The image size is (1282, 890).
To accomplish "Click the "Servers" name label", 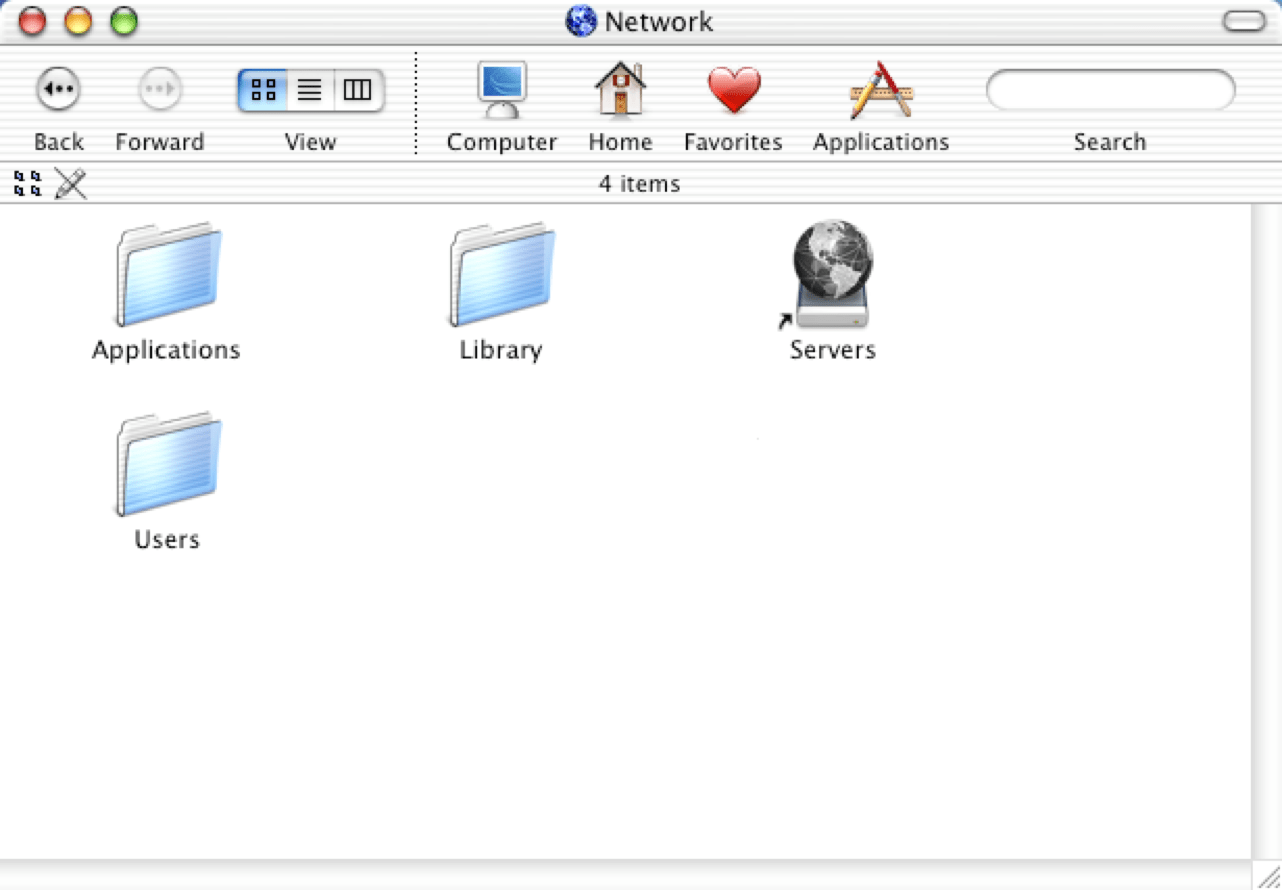I will point(833,350).
